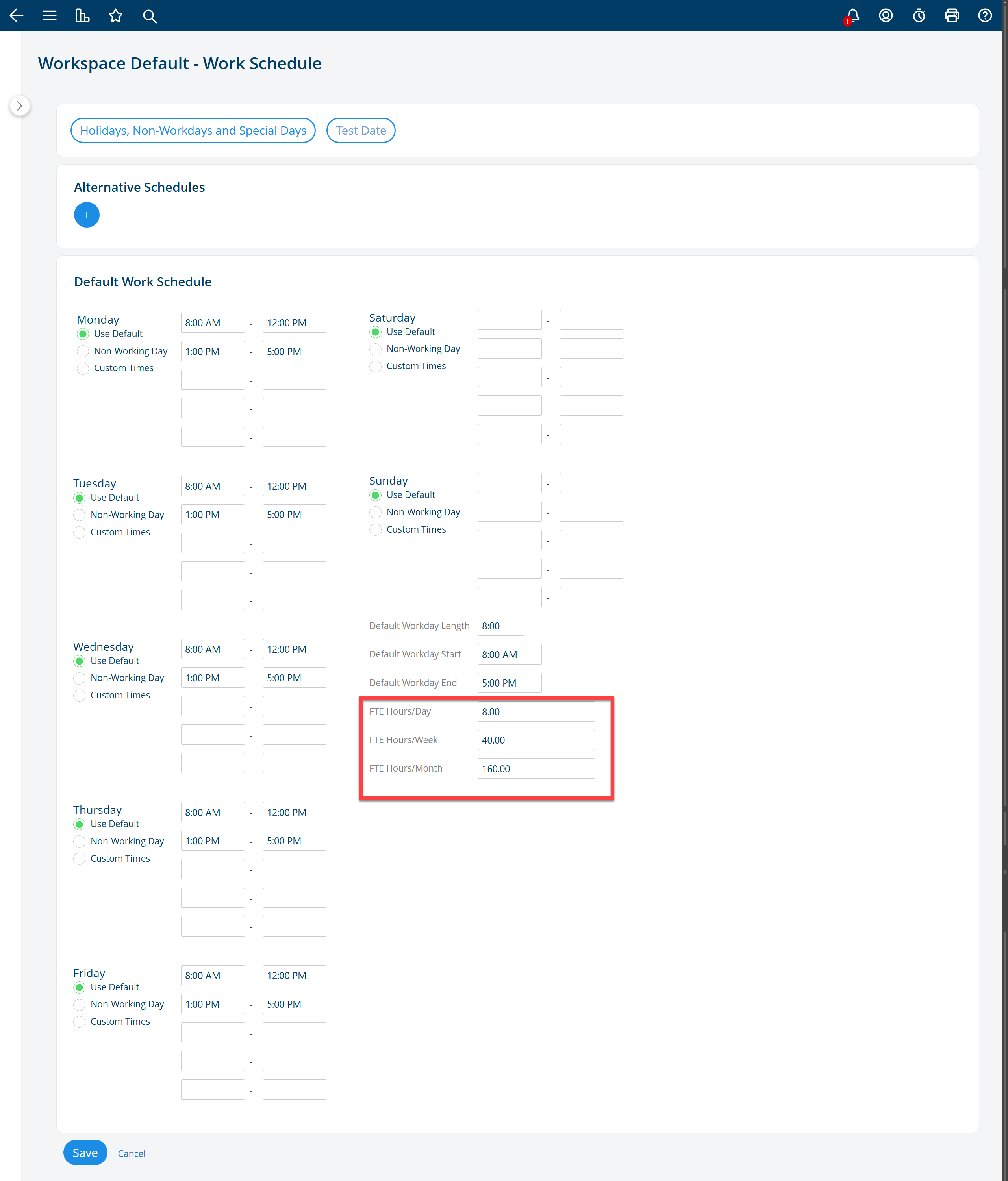
Task: Edit Default Workday Length field
Action: click(500, 626)
